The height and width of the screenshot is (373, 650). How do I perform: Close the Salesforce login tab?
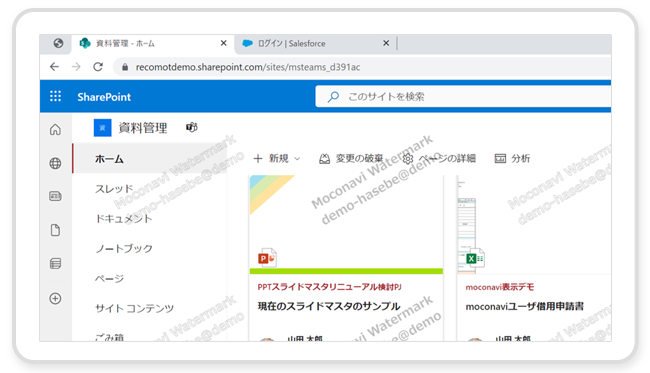pos(386,43)
